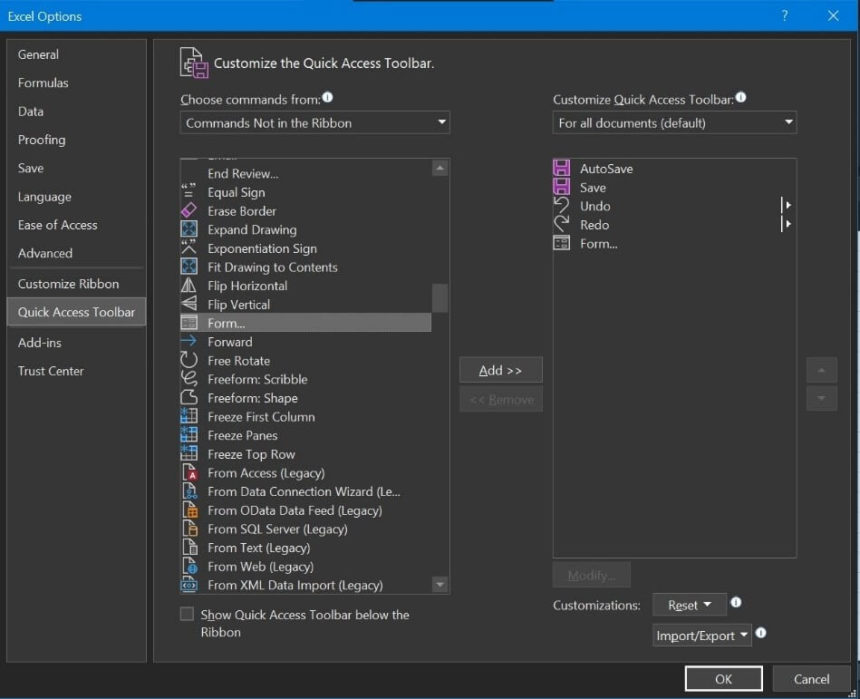Click the From Access (Legacy) icon
The width and height of the screenshot is (860, 699).
pyautogui.click(x=190, y=472)
